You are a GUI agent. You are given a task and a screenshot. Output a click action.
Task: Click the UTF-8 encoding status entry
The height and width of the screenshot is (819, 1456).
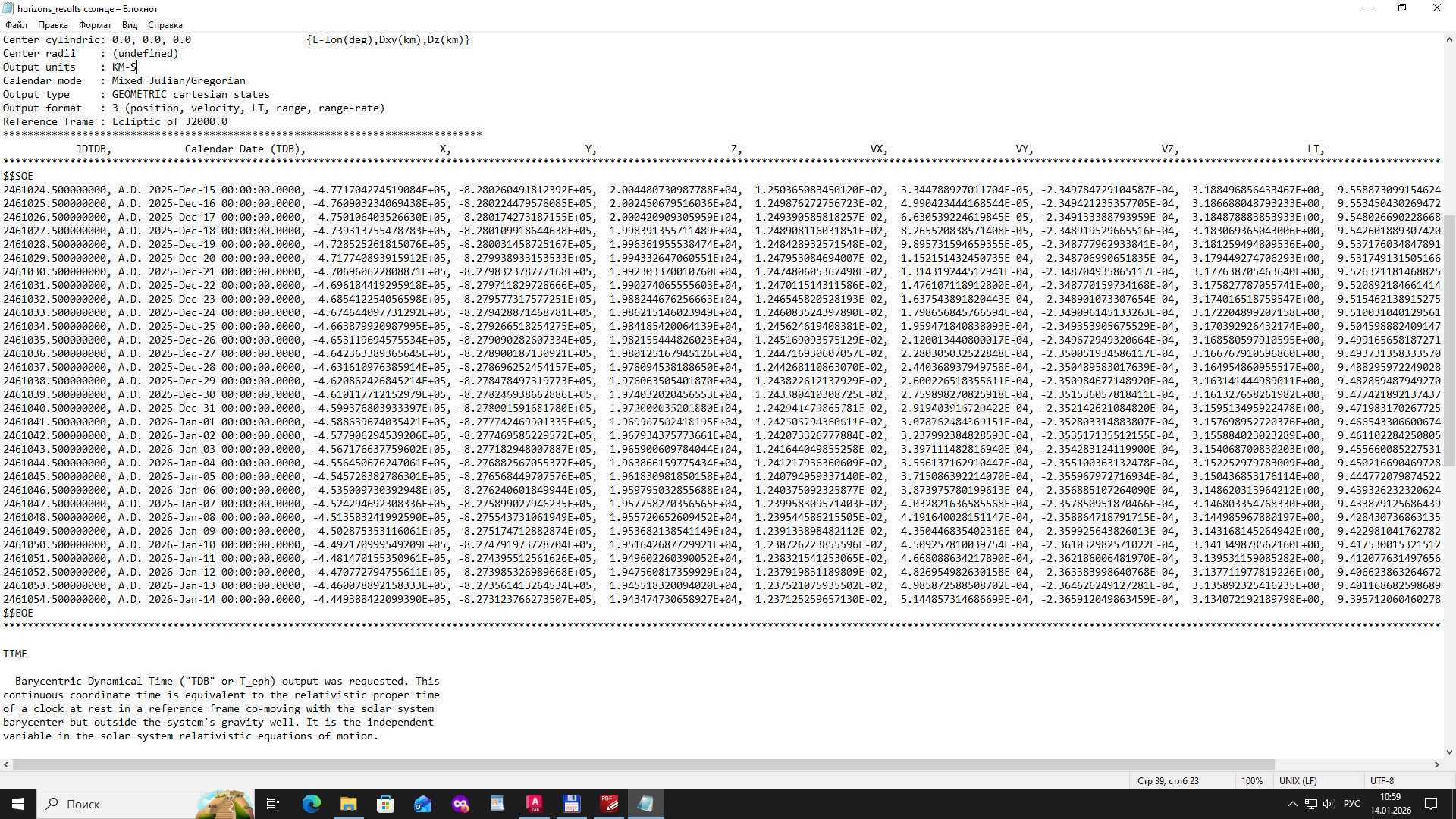pos(1382,780)
